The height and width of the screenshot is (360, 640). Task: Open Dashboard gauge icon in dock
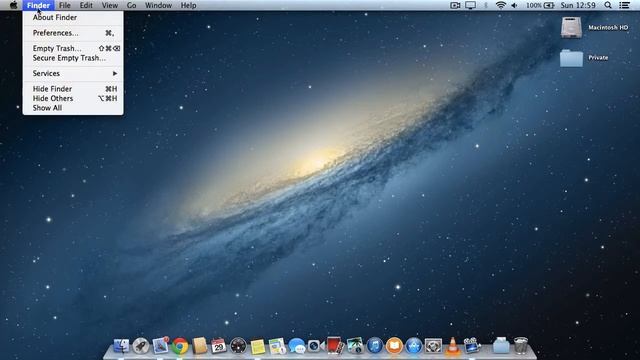(238, 346)
